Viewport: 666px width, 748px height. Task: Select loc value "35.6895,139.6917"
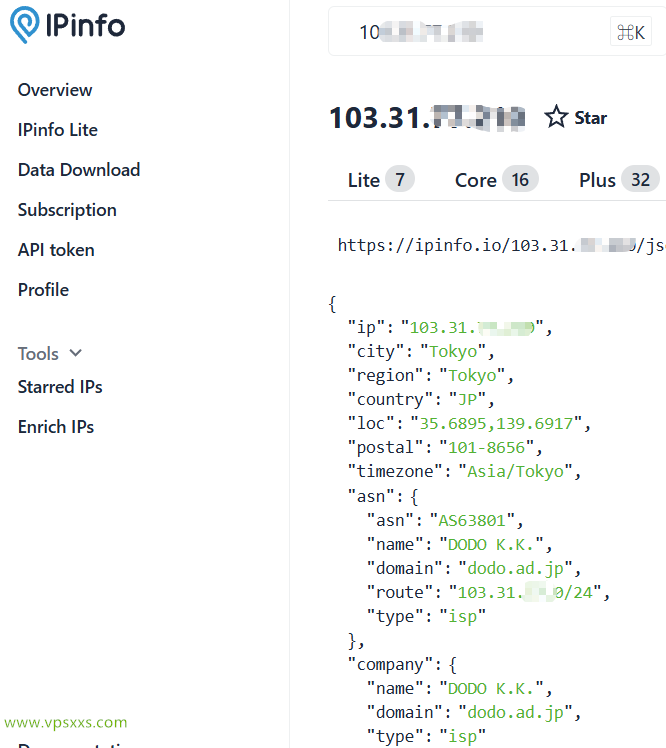[496, 423]
